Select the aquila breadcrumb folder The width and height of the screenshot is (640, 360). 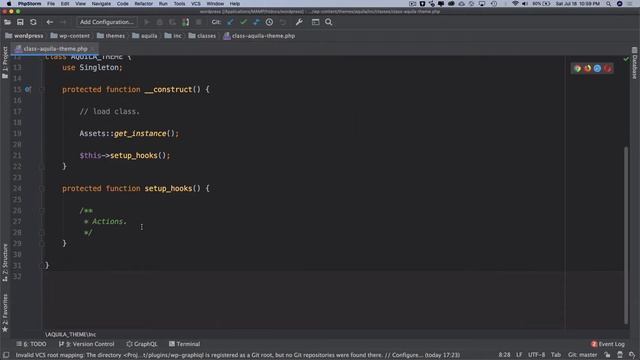145,36
